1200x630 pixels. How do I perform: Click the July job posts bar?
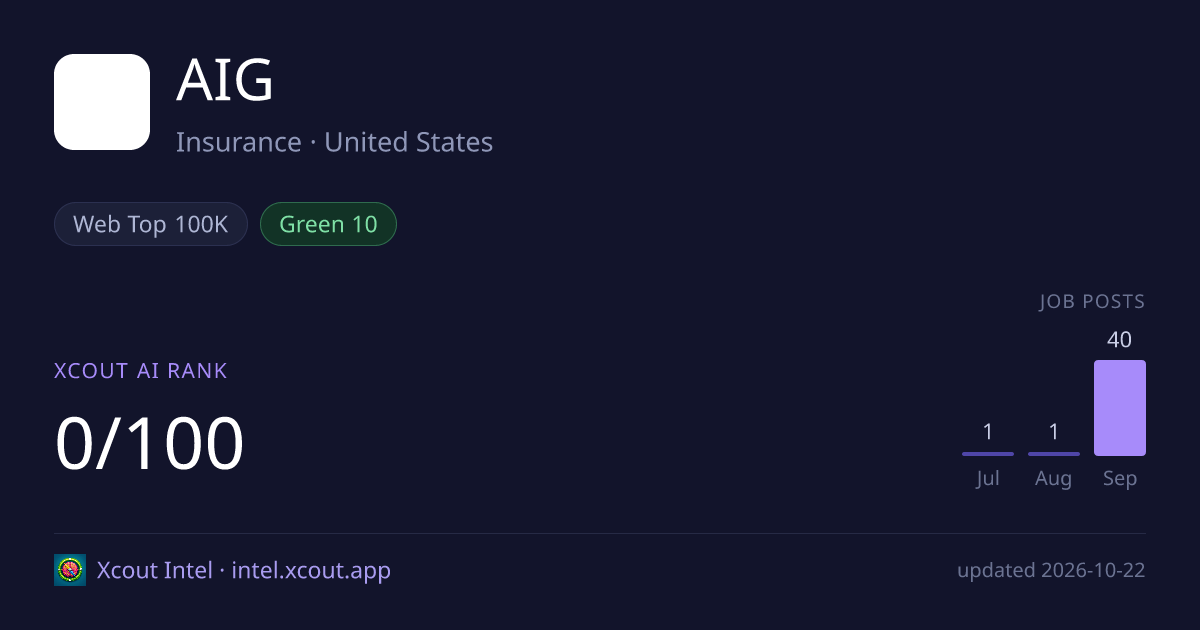coord(988,454)
